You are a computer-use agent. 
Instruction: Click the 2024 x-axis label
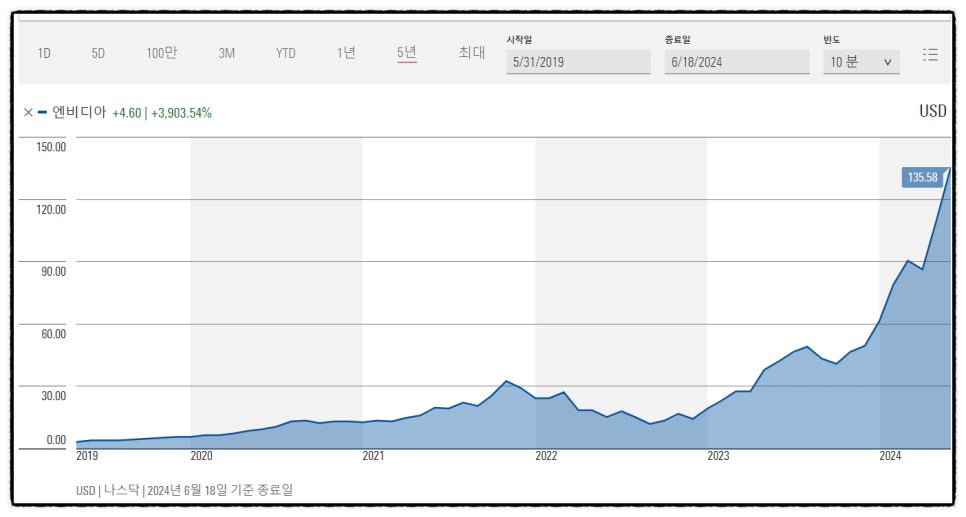click(x=890, y=456)
